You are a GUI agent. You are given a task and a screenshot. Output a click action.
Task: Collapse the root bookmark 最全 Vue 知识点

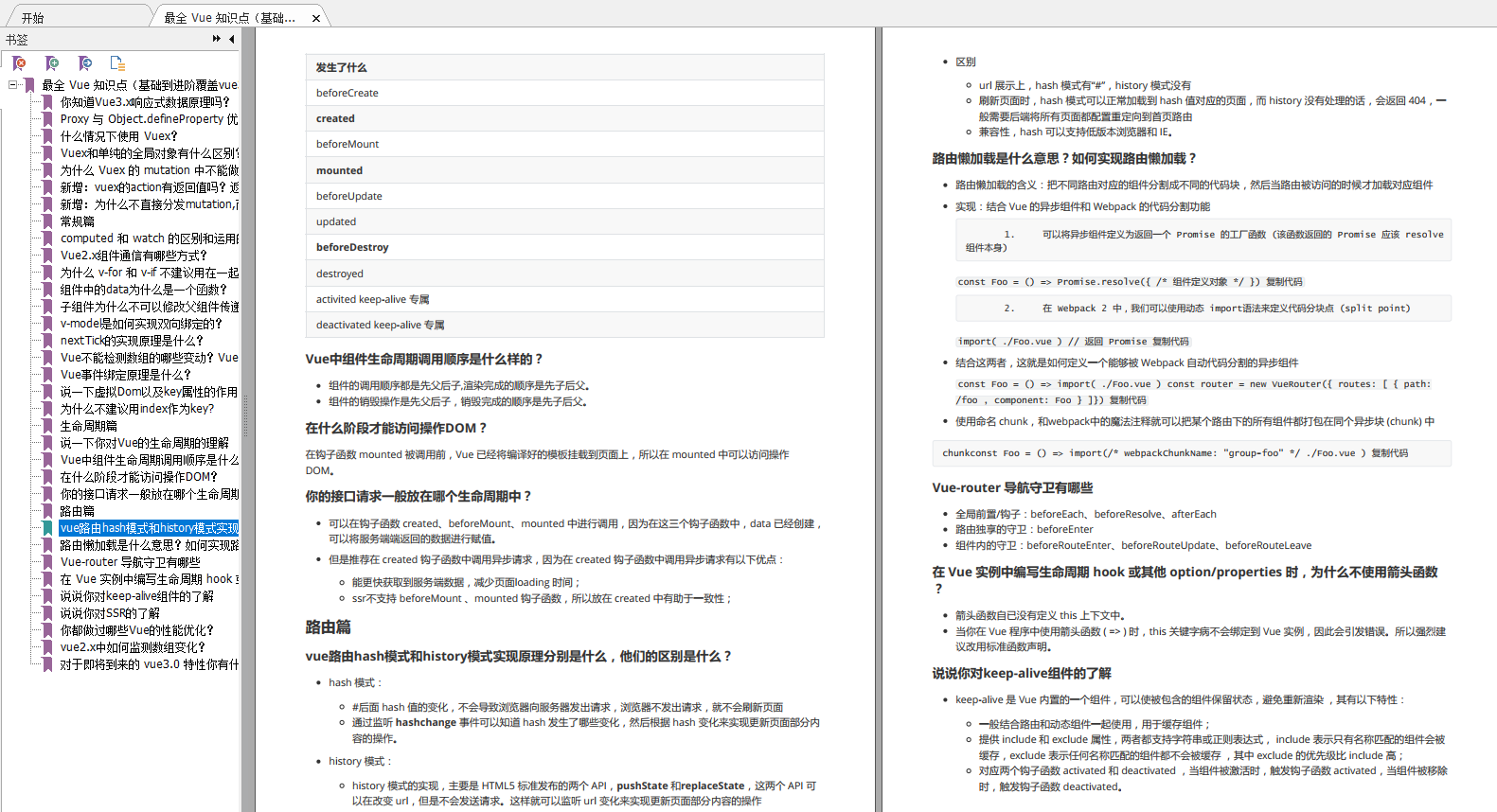point(13,84)
